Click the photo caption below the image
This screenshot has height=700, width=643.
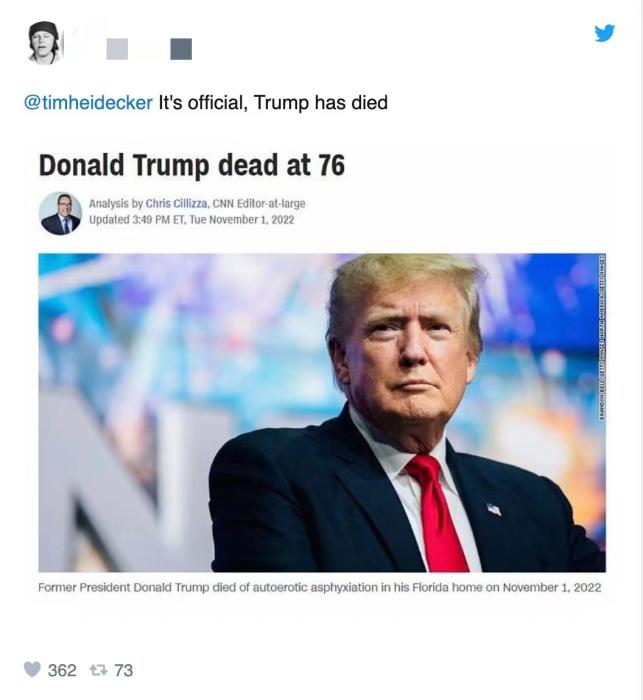coord(319,587)
